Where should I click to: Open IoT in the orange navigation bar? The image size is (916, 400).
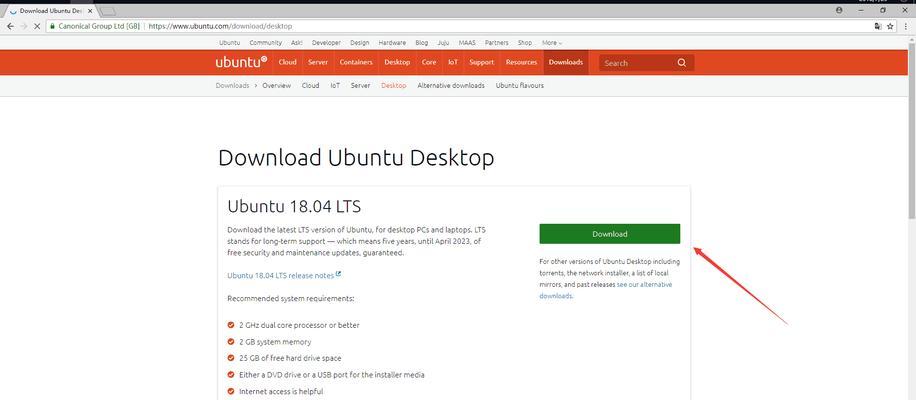(453, 62)
